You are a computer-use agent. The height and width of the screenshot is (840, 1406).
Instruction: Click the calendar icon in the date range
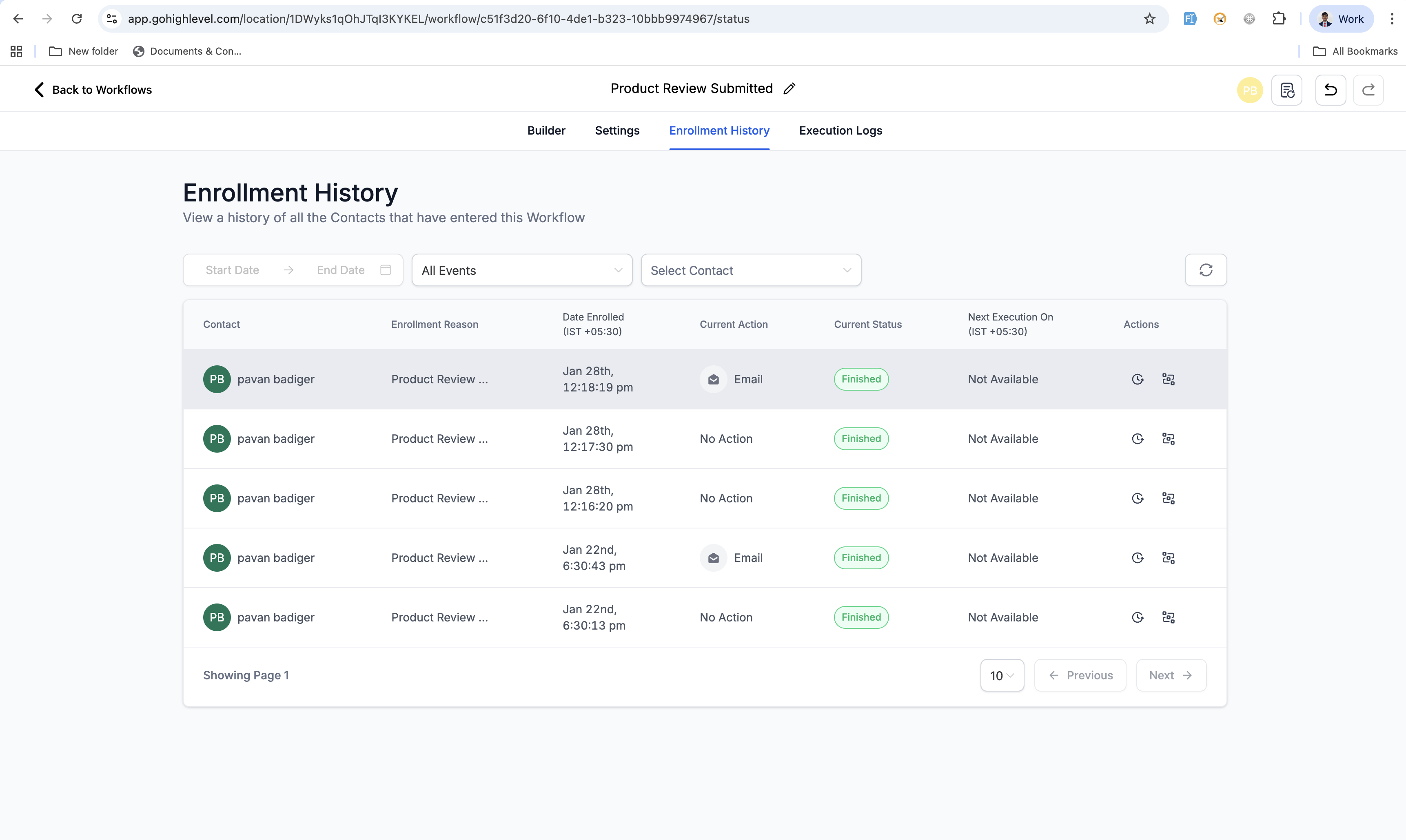click(x=386, y=270)
